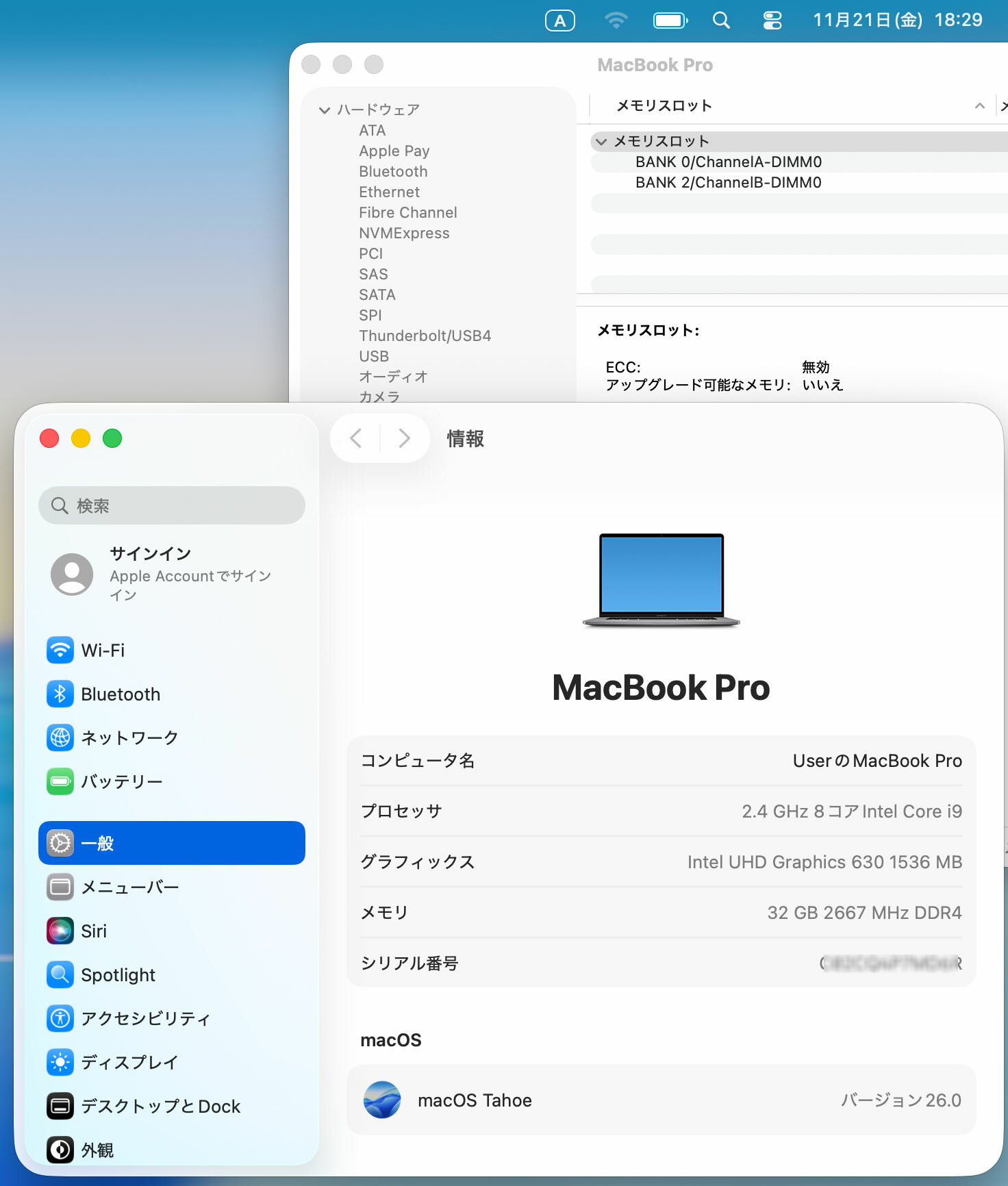The height and width of the screenshot is (1186, 1008).
Task: Open the date and time in menu bar
Action: (x=898, y=21)
